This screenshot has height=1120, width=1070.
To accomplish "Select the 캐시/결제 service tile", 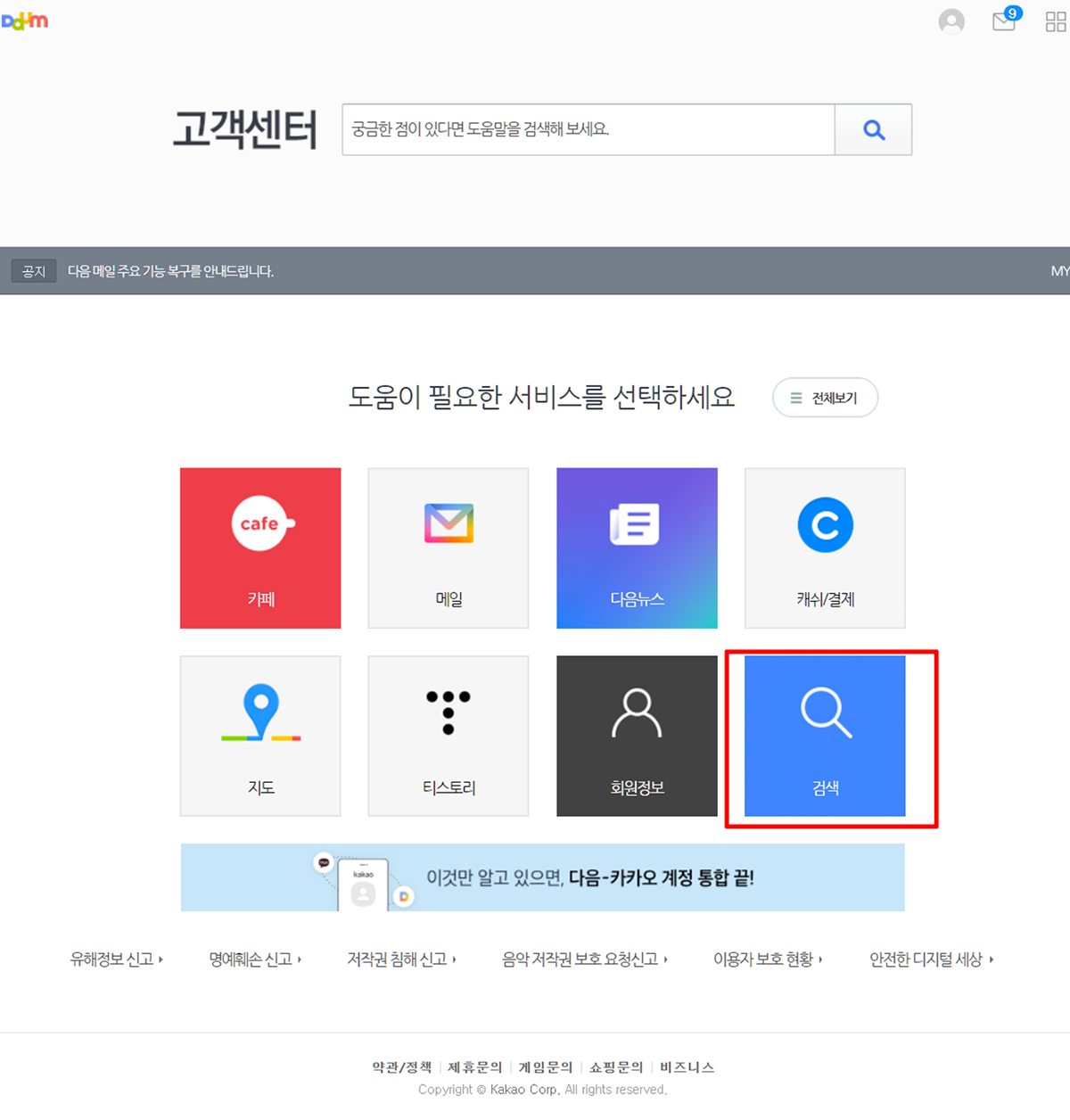I will 825,548.
